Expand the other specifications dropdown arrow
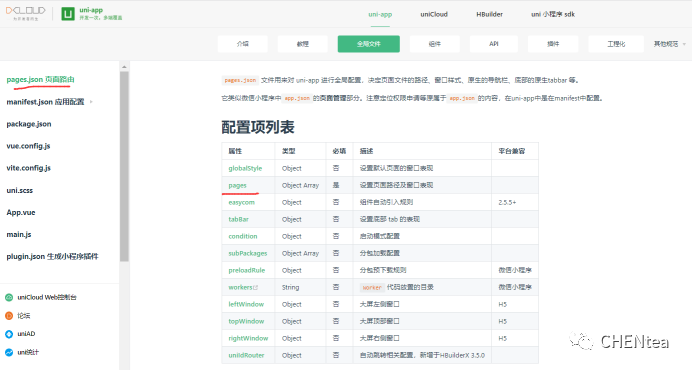This screenshot has height=370, width=692. click(684, 44)
